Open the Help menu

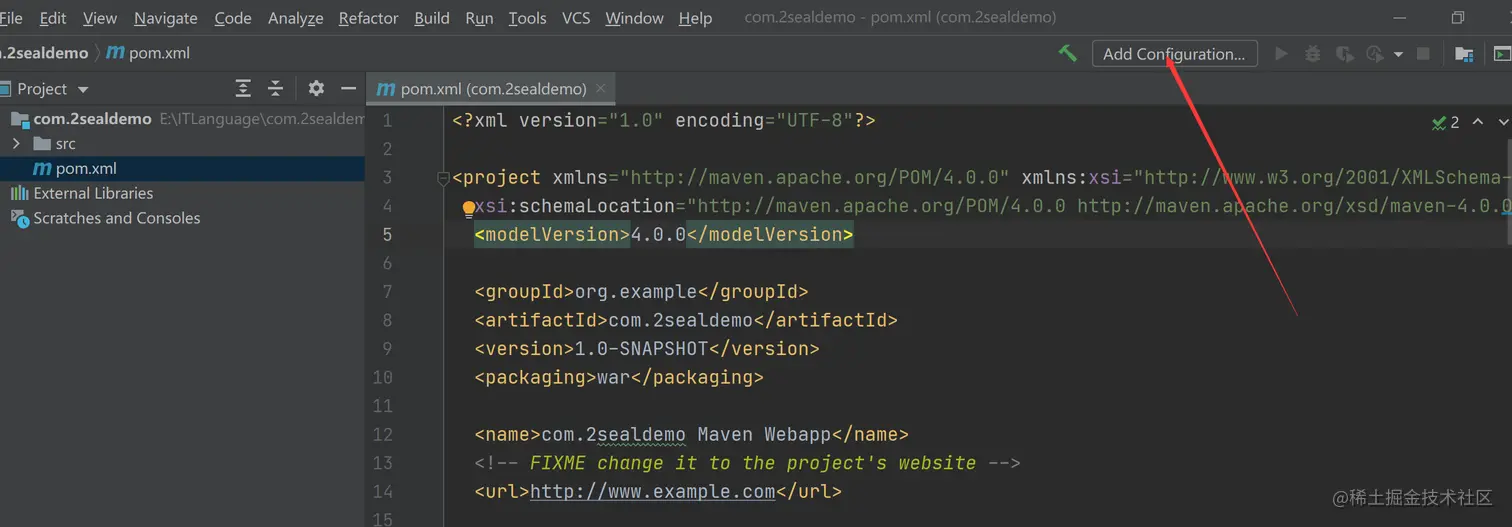[x=695, y=18]
